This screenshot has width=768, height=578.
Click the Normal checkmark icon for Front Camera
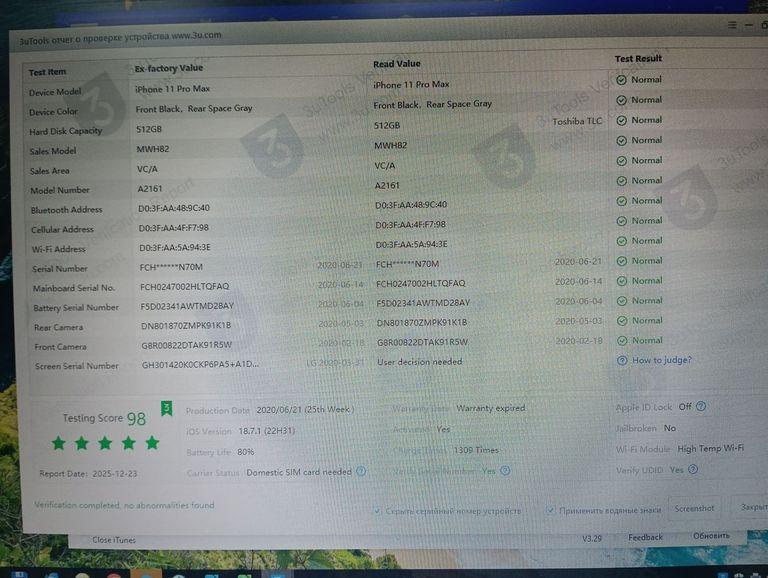(621, 341)
